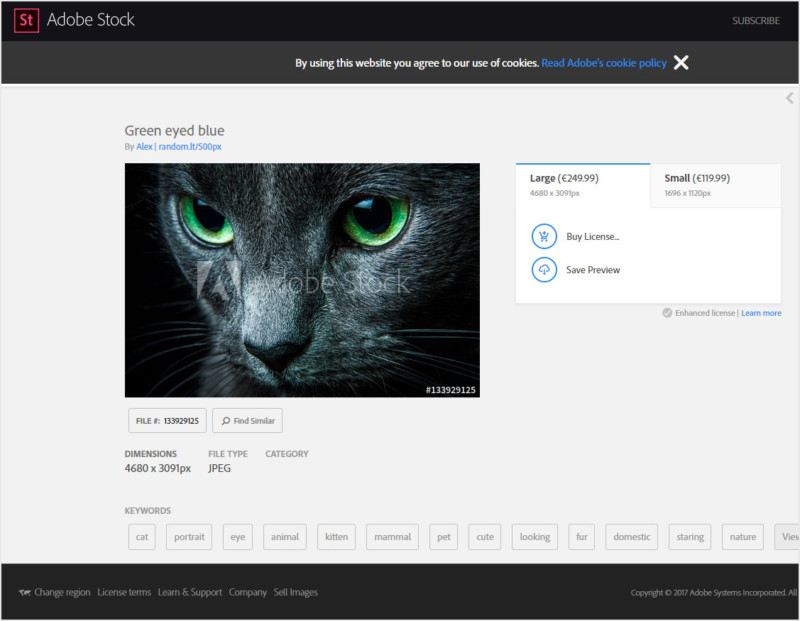Select the pet keyword tag
Image resolution: width=800 pixels, height=621 pixels.
coord(443,537)
